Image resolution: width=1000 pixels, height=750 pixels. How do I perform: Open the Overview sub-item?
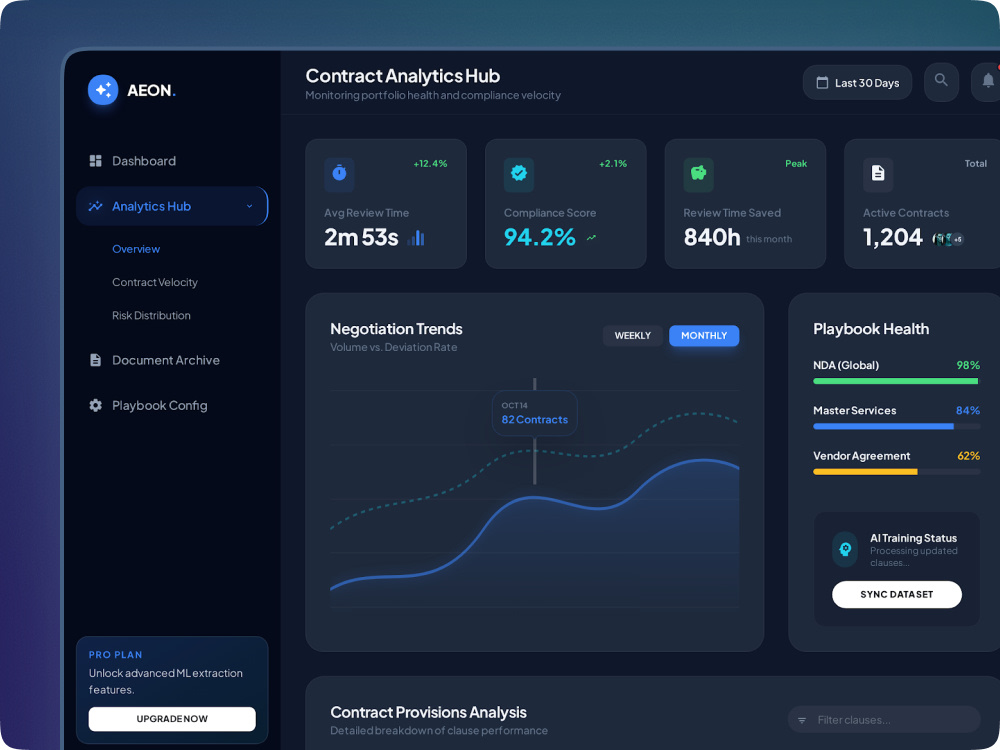pos(136,249)
